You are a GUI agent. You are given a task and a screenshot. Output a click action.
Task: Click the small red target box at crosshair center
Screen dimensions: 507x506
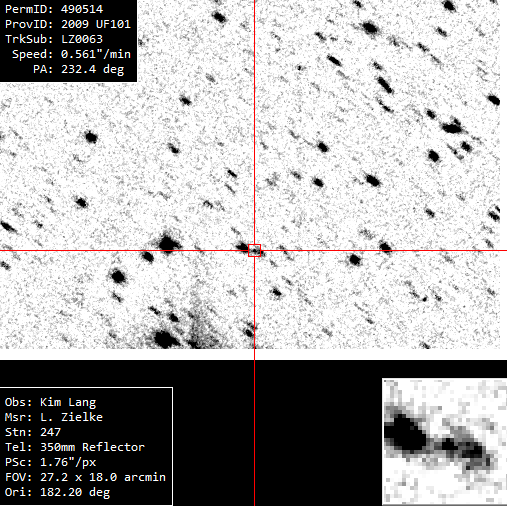tap(254, 250)
